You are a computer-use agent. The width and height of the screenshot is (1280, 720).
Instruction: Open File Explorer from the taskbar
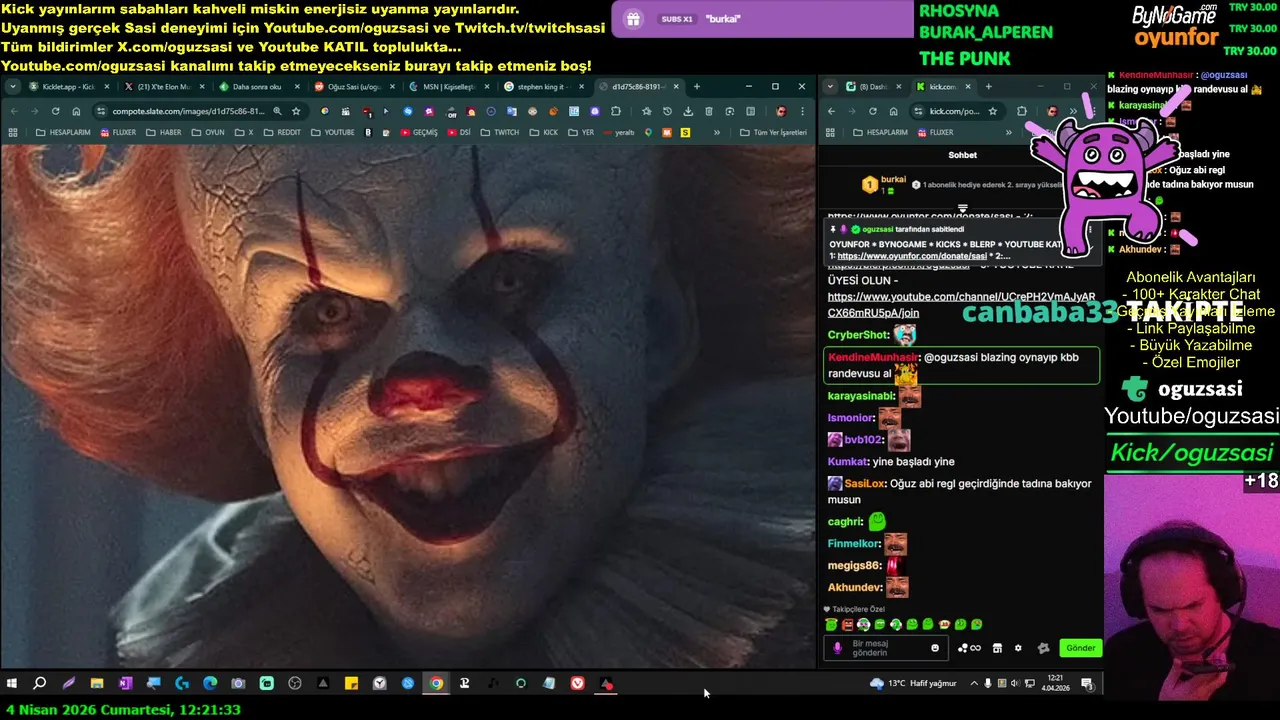(x=97, y=684)
